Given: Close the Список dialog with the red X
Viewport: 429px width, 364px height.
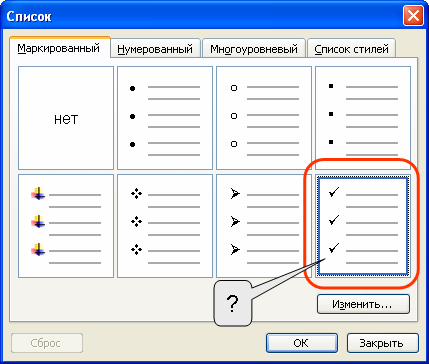Looking at the screenshot, I should pyautogui.click(x=413, y=16).
